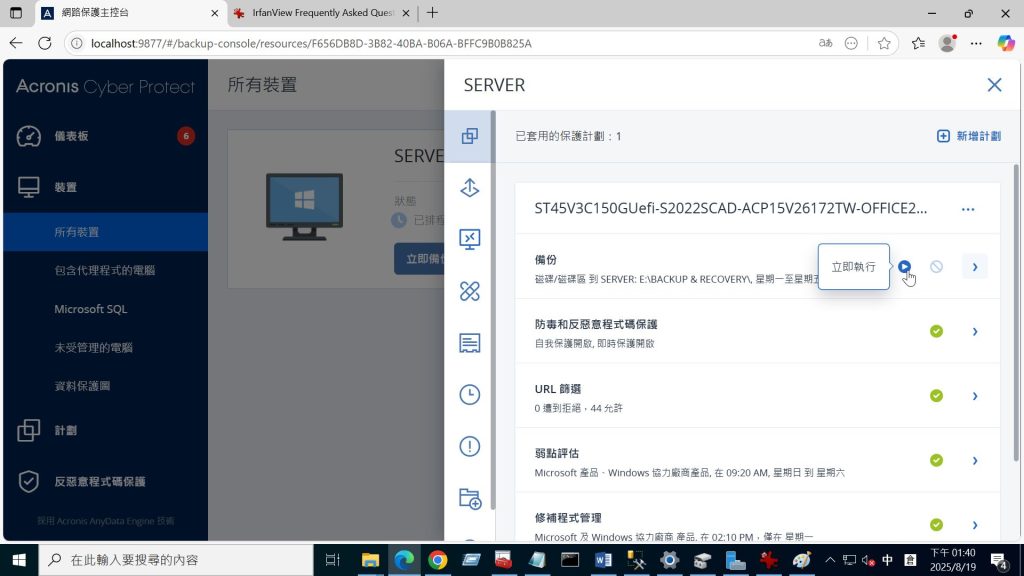Image resolution: width=1024 pixels, height=576 pixels.
Task: Open 儀表板 in the left navigation
Action: tap(72, 136)
